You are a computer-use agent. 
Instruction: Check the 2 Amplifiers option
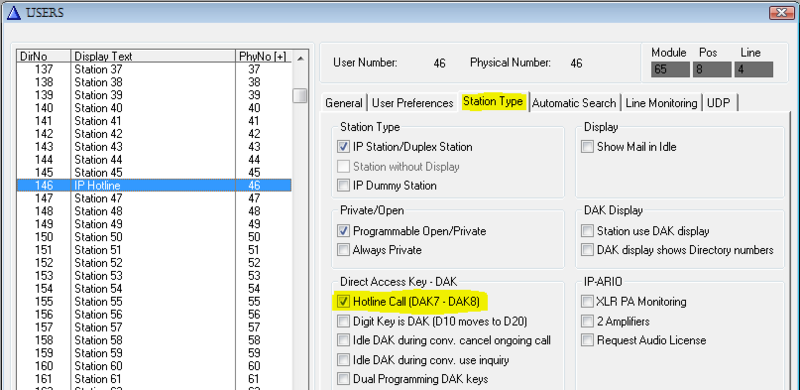pos(588,322)
